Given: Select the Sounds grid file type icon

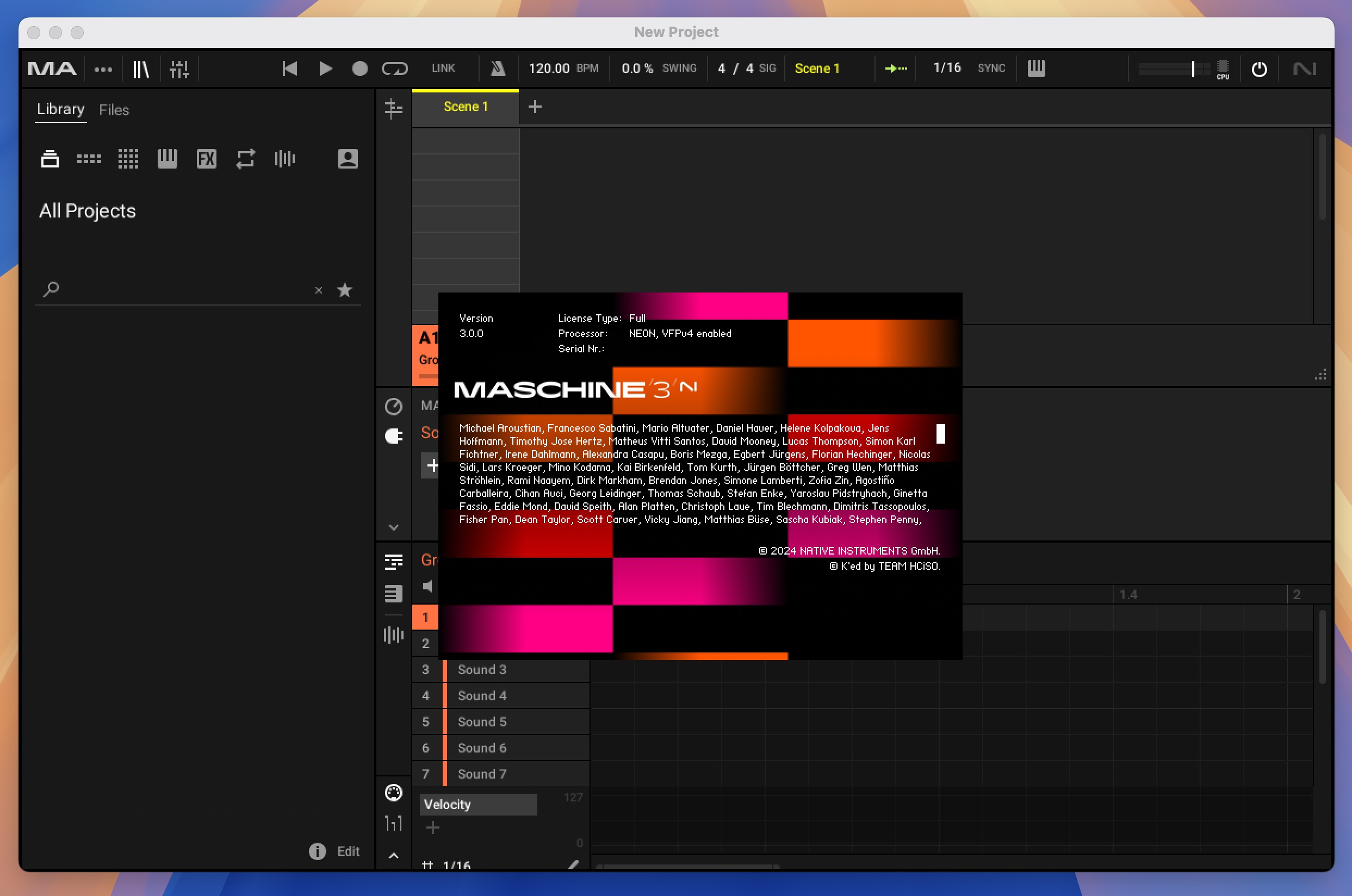Looking at the screenshot, I should [128, 159].
